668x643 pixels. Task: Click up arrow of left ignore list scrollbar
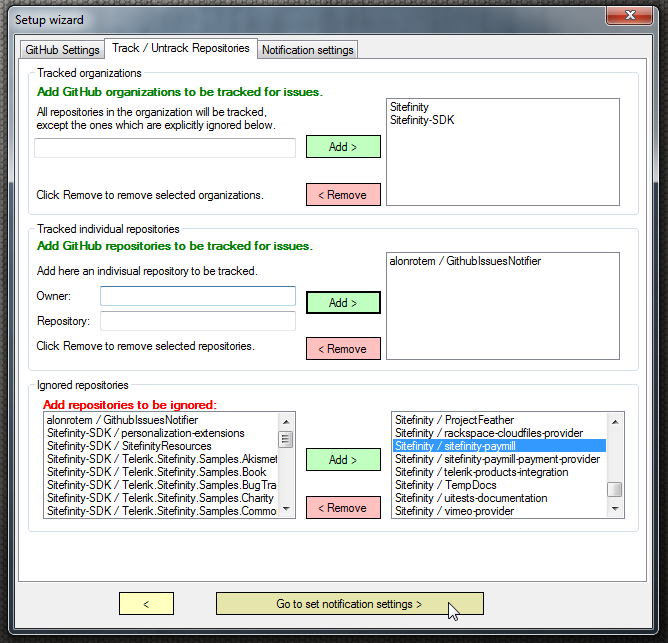[286, 422]
